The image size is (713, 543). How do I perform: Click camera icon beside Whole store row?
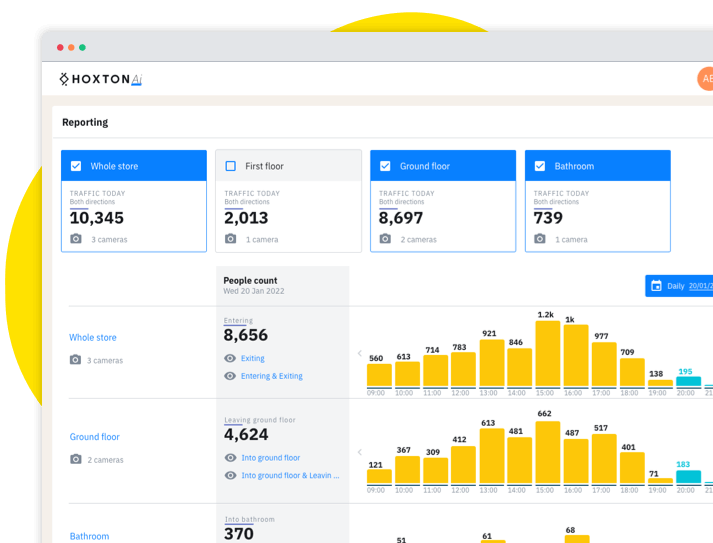coord(75,360)
